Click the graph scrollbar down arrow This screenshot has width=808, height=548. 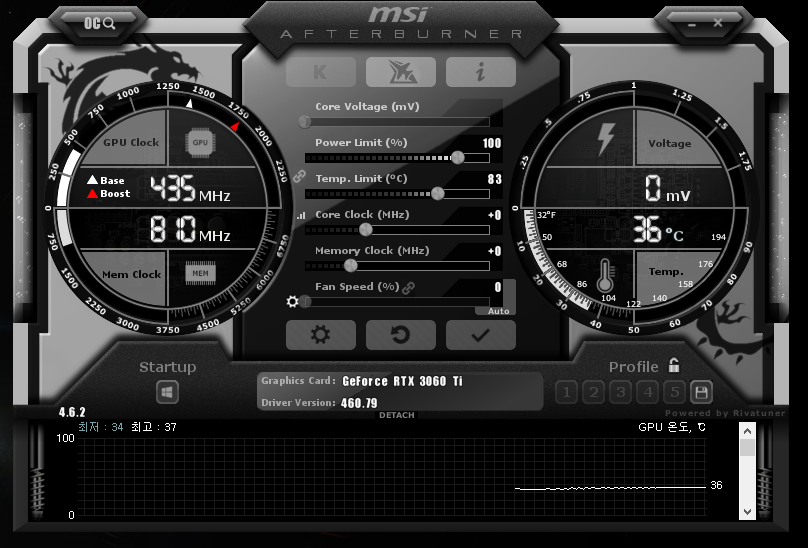point(747,511)
